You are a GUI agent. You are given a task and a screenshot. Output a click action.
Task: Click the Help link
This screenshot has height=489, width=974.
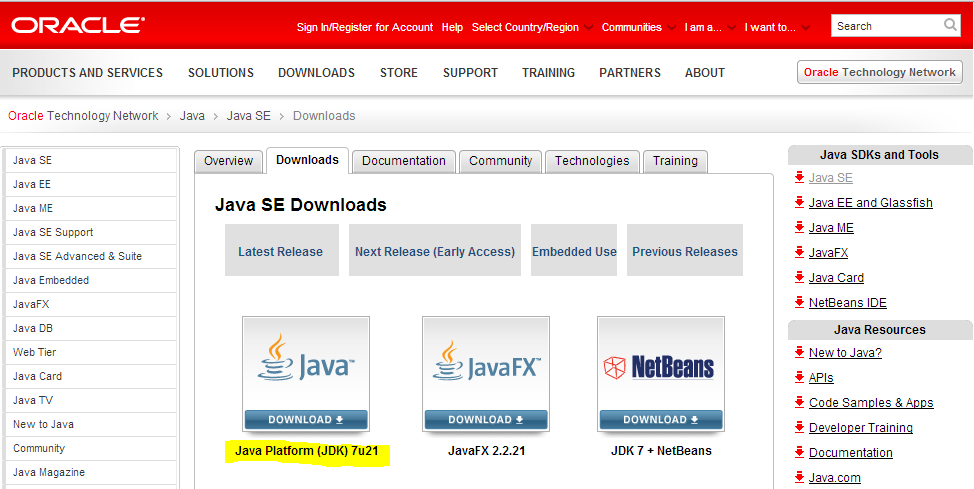pos(452,27)
